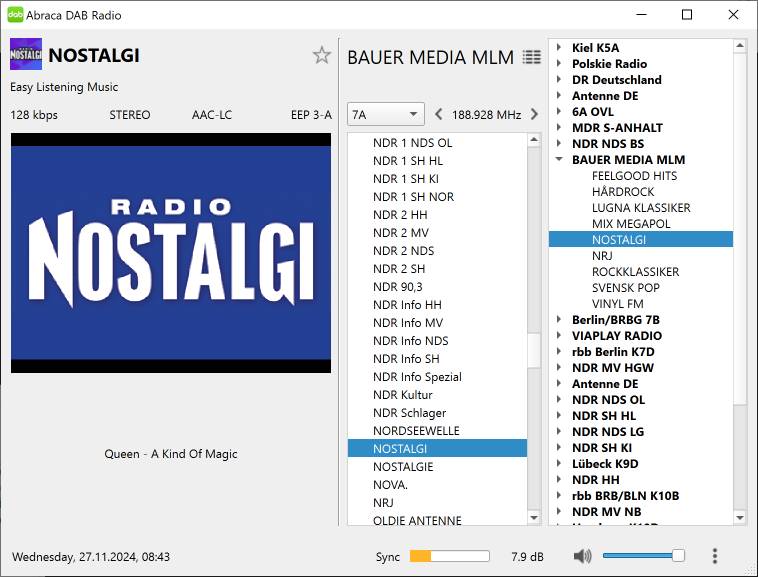Select HÅRDROCK in the ensemble tree
Screen dimensions: 758x577
coord(622,192)
